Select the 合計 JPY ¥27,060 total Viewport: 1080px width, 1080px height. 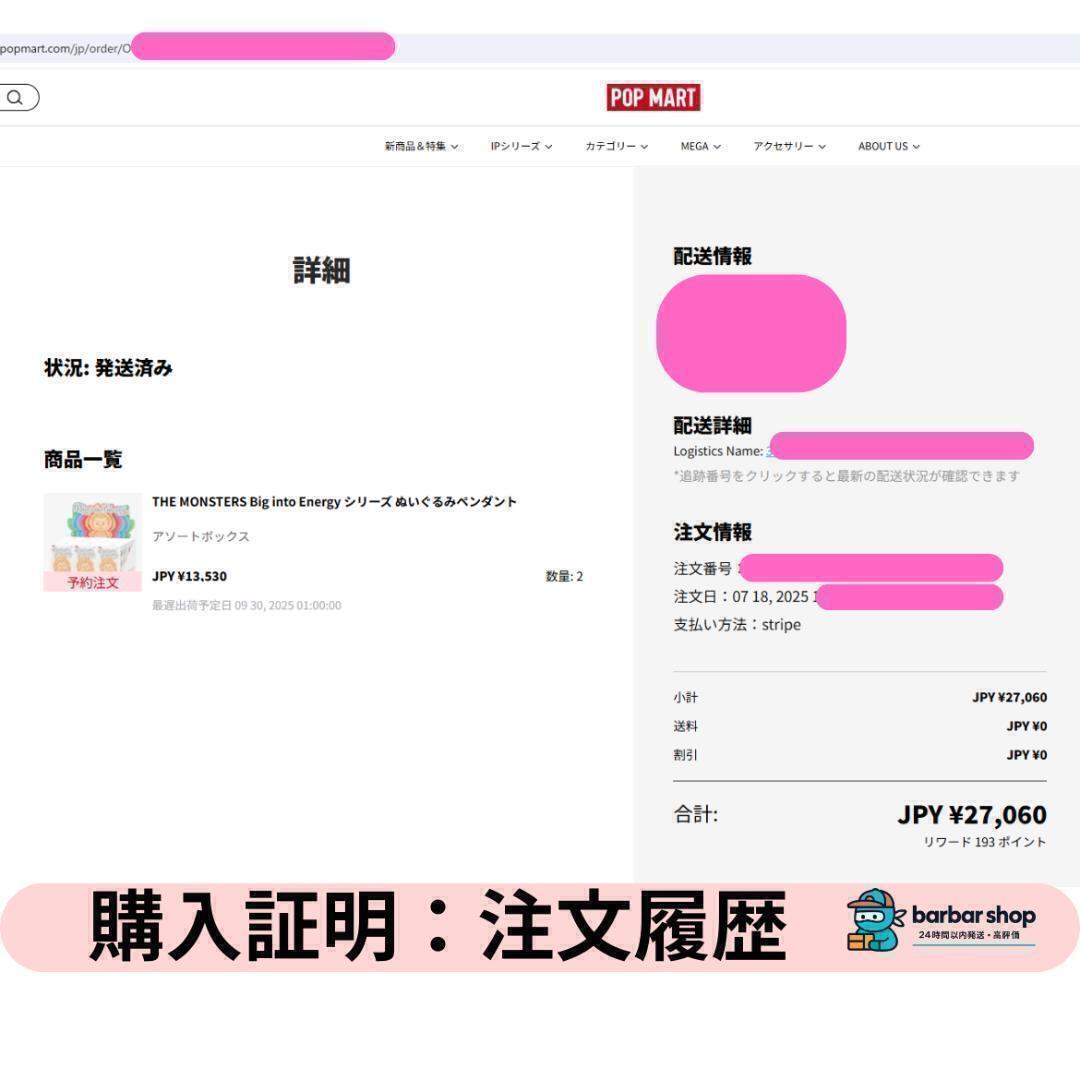[972, 815]
